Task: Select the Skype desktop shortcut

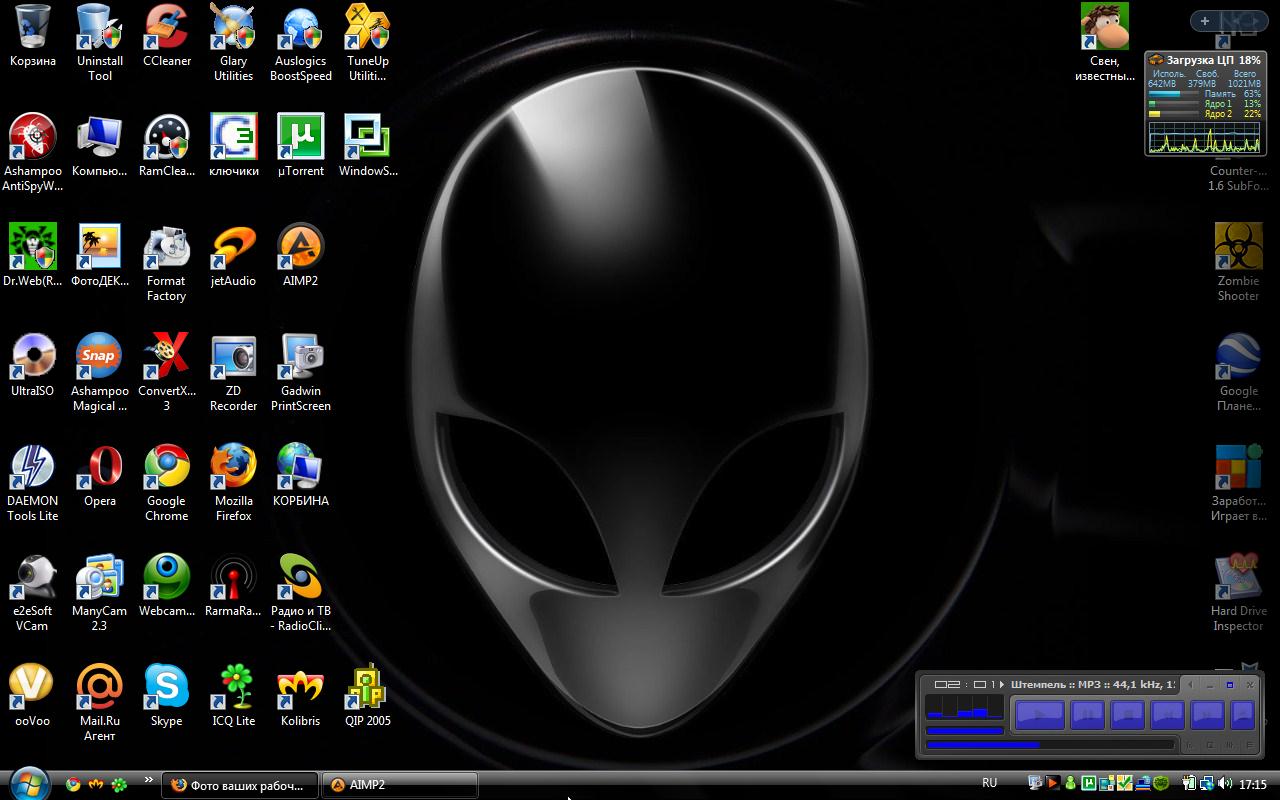Action: pos(167,697)
